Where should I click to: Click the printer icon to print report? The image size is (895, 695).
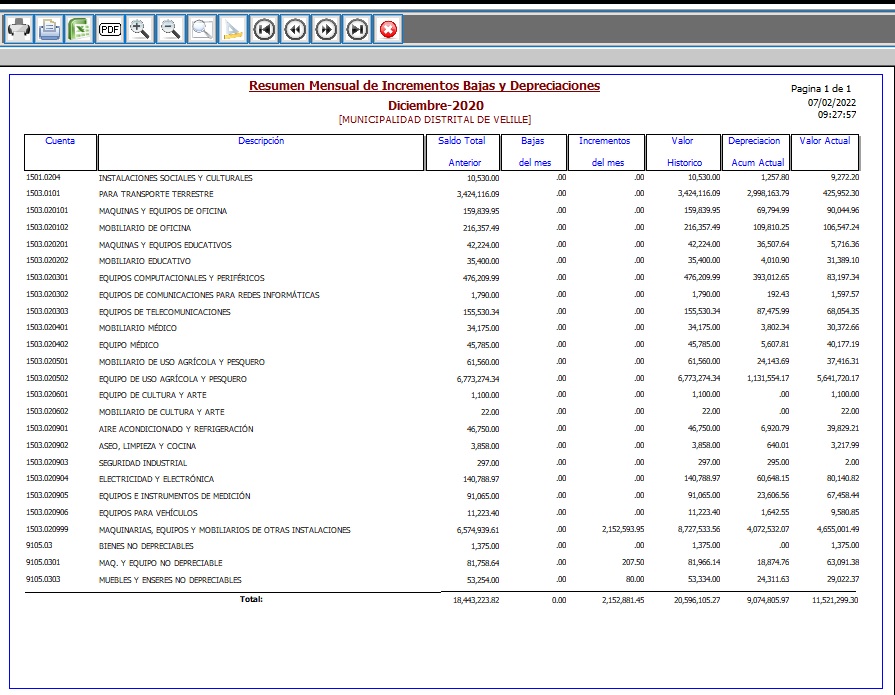(x=19, y=29)
